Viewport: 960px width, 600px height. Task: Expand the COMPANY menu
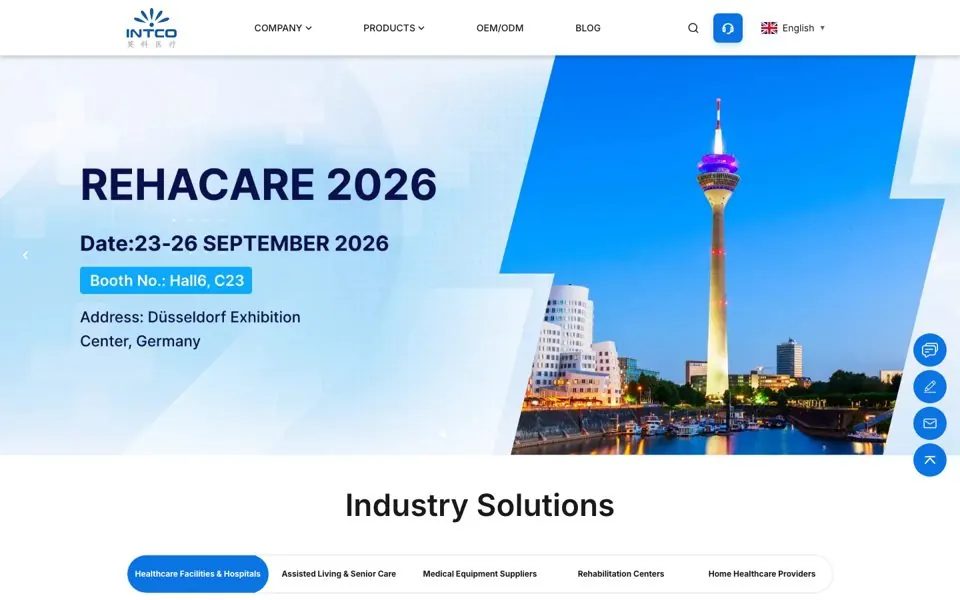click(x=283, y=28)
